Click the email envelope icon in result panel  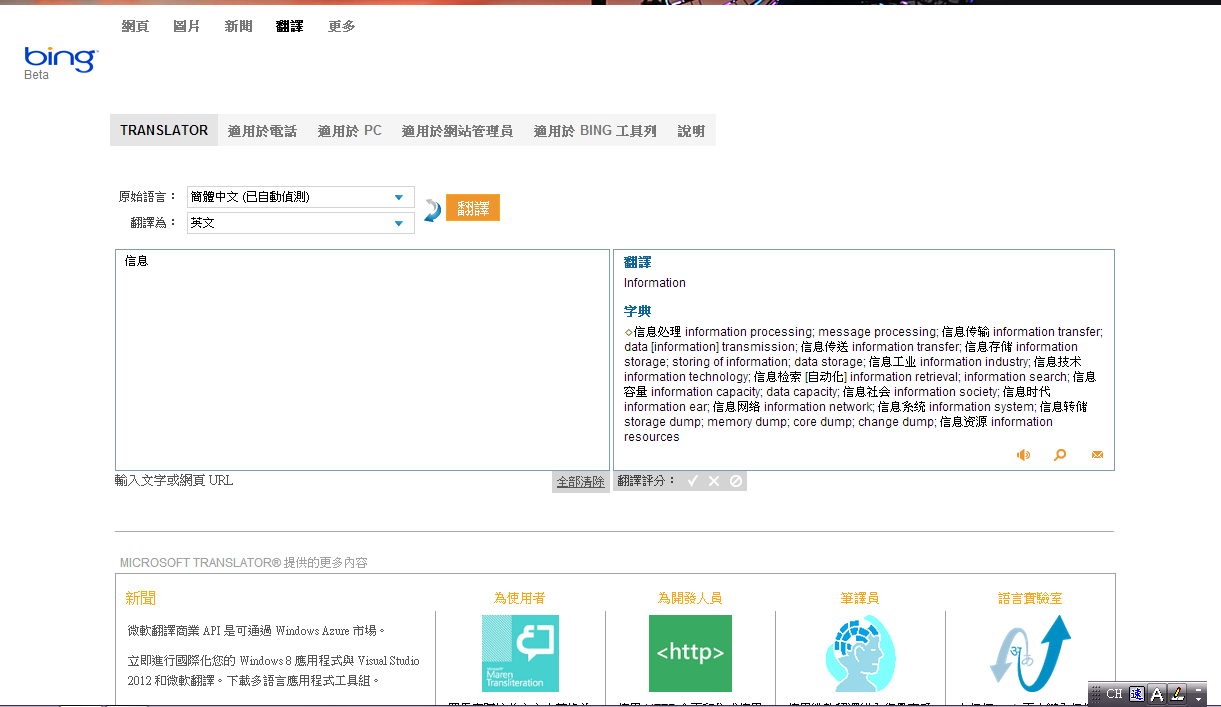pos(1097,455)
